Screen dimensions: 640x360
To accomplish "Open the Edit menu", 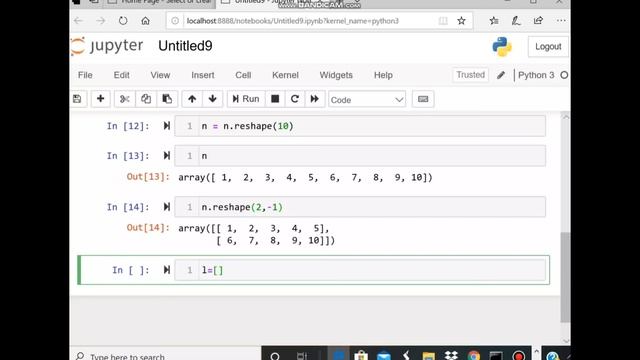I will [x=121, y=75].
